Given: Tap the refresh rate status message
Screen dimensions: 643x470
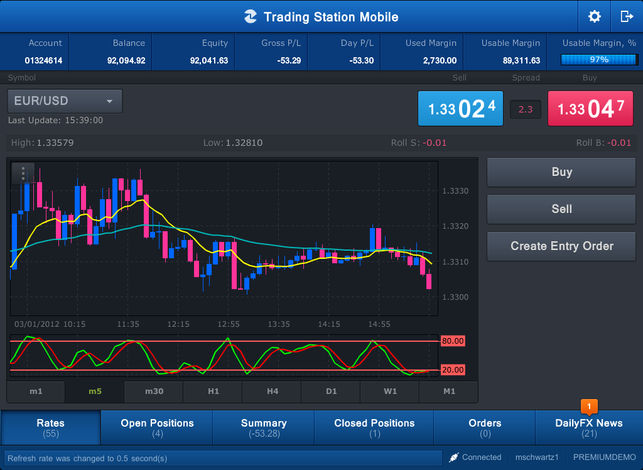Looking at the screenshot, I should coord(87,459).
